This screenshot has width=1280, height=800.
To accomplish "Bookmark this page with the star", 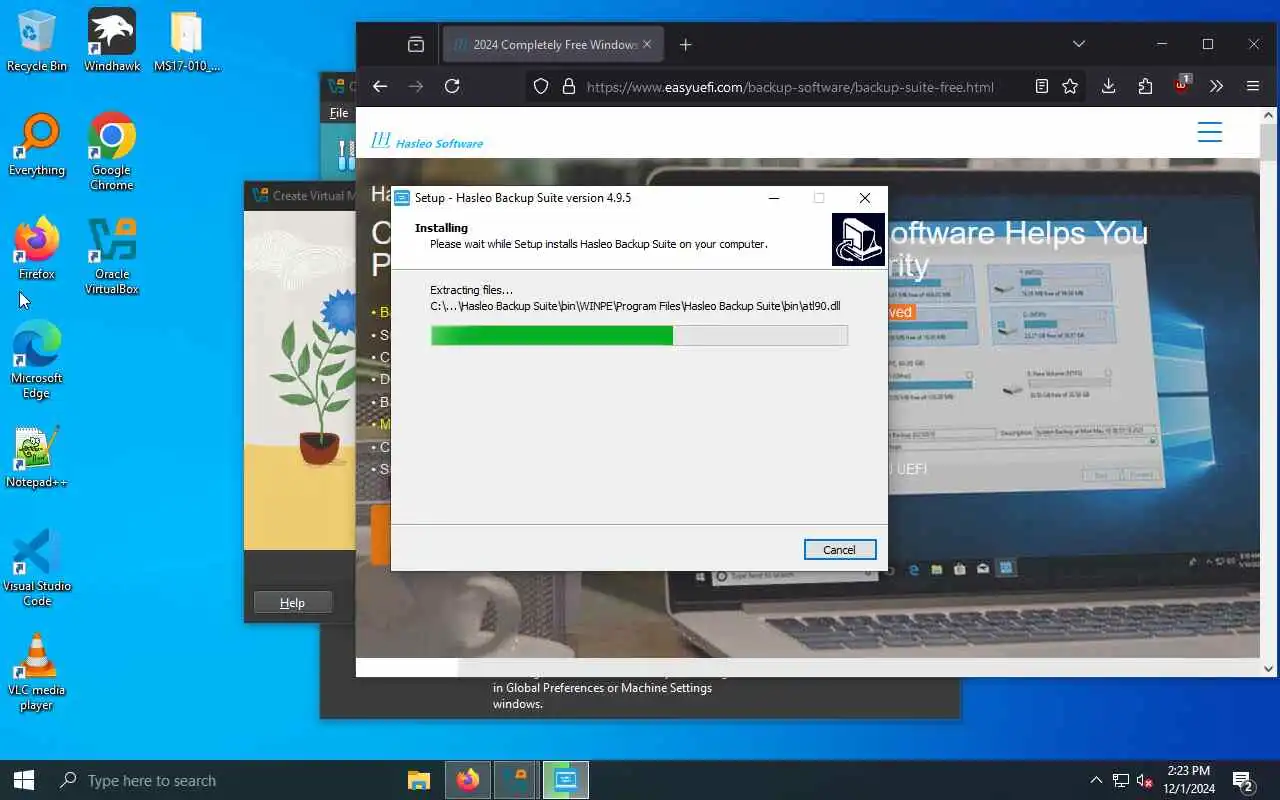I will (1070, 87).
